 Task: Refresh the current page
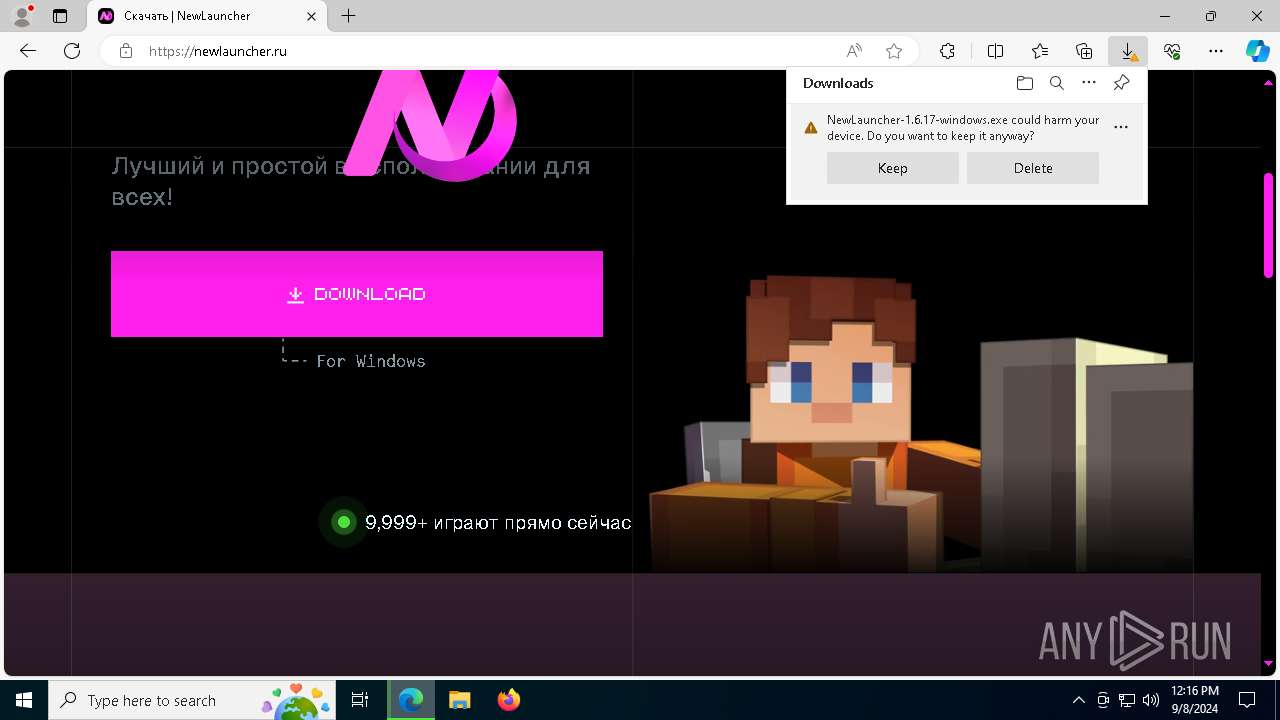click(x=72, y=51)
